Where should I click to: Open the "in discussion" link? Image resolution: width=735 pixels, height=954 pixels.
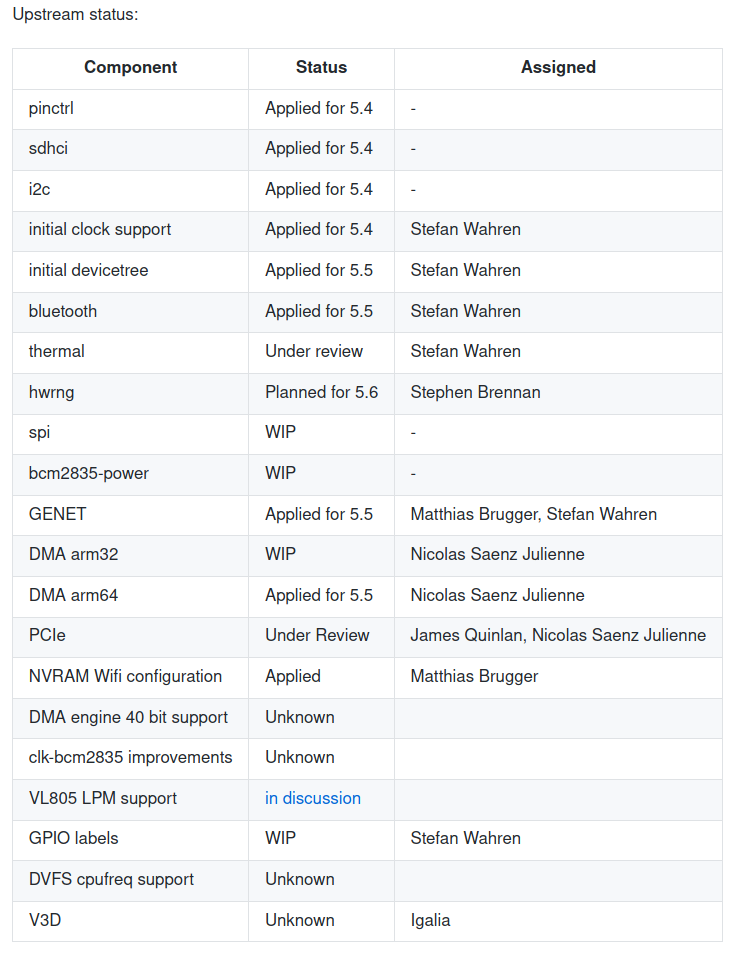[x=312, y=798]
